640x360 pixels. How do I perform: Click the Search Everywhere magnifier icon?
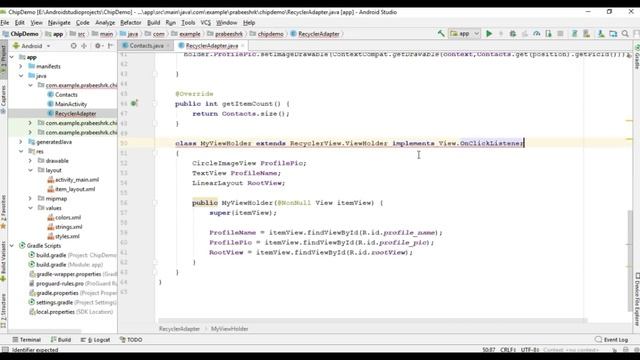[625, 34]
